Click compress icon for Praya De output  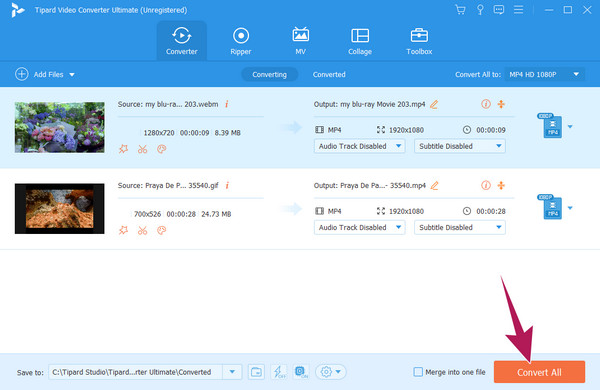(501, 185)
